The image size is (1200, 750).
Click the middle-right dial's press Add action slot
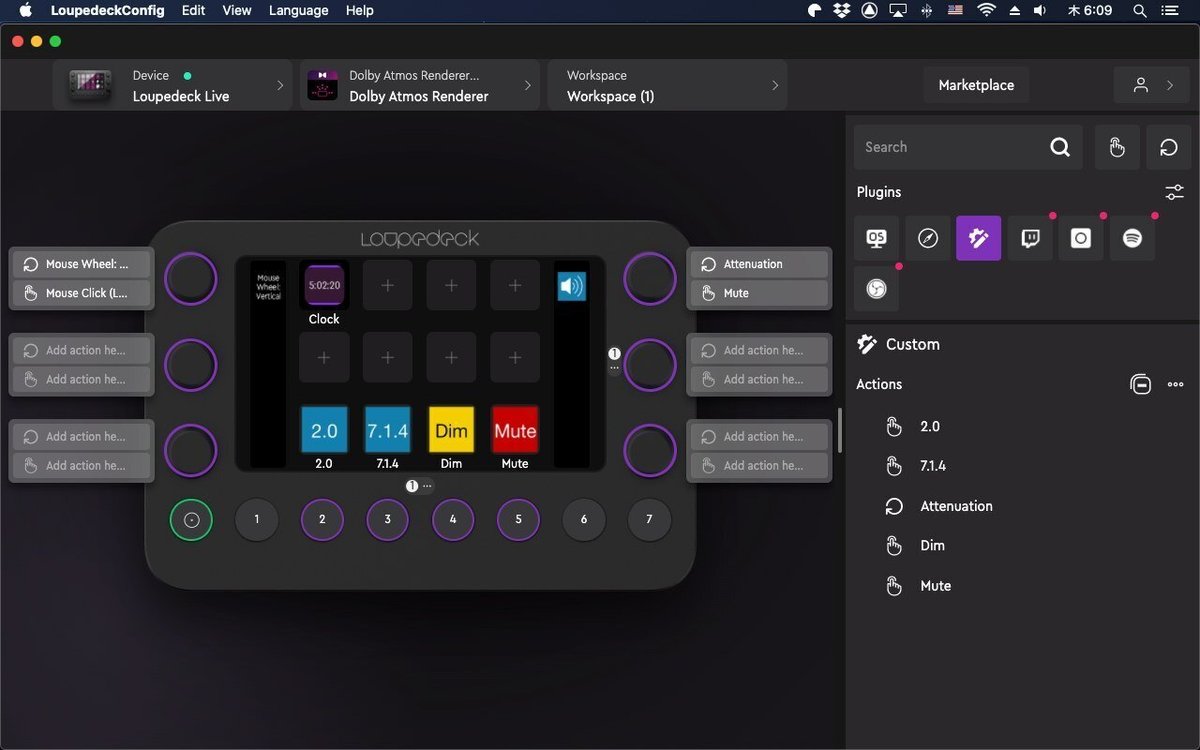click(x=760, y=379)
